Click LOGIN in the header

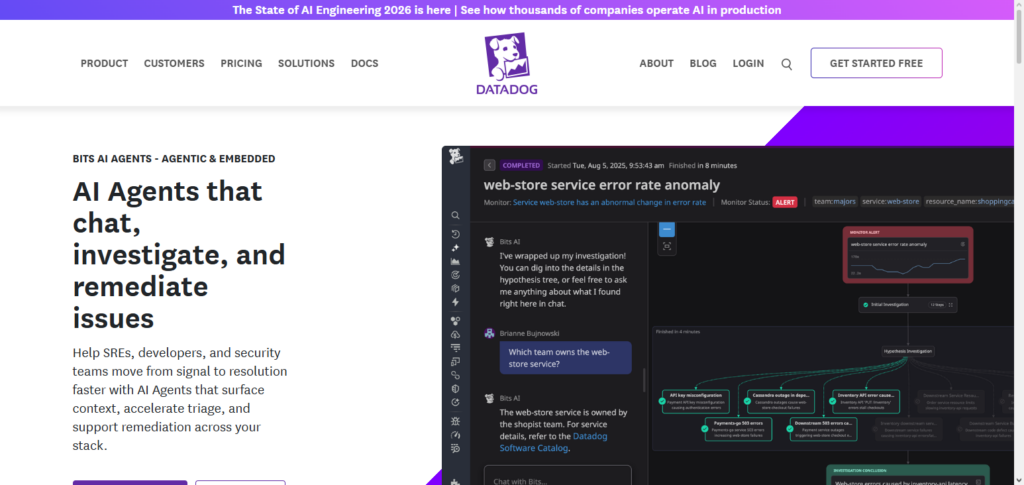click(x=748, y=63)
